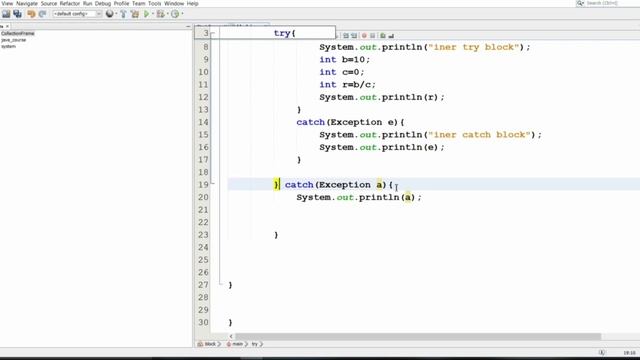Select the CollectionFrame project
640x360 pixels.
18,33
